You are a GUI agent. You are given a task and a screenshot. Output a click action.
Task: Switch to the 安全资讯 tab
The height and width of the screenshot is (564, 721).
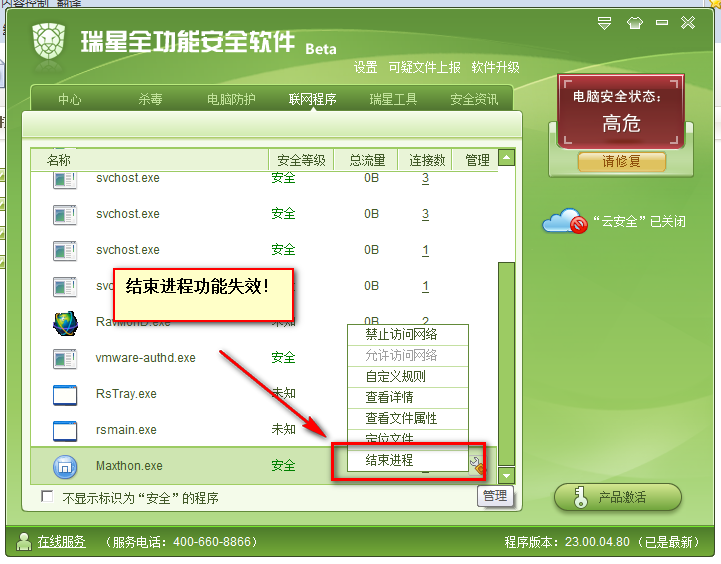click(474, 99)
